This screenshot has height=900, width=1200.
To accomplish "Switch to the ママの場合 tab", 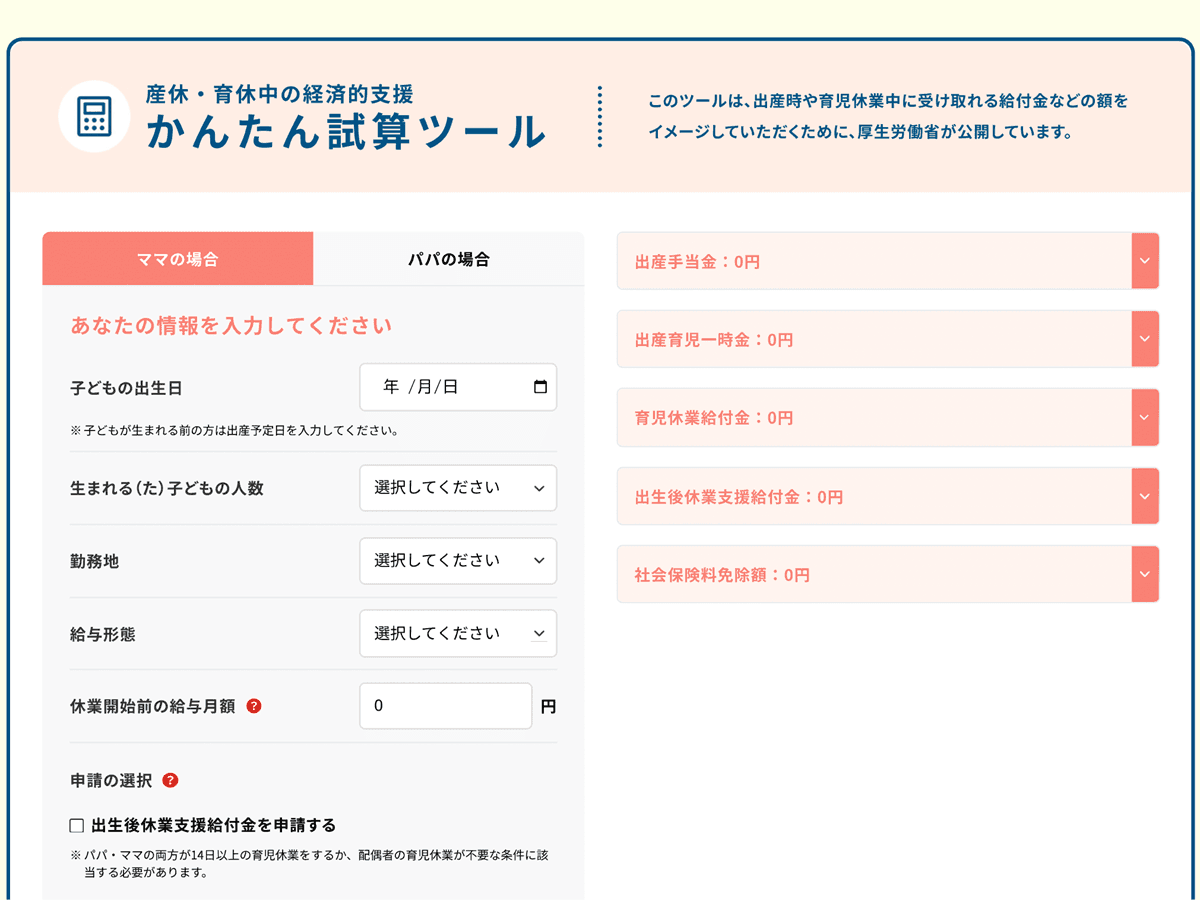I will click(177, 259).
